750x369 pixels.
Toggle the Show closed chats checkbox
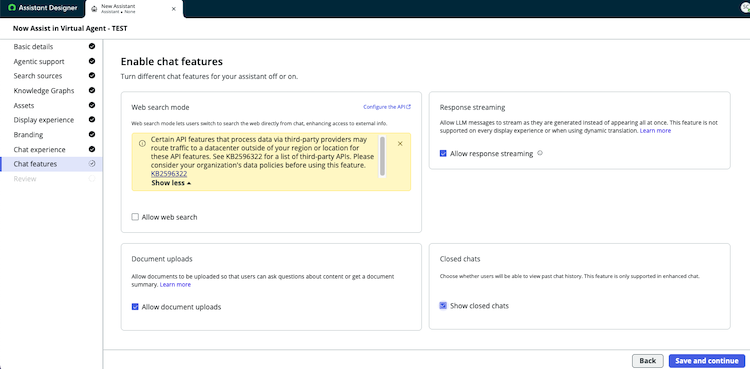(x=443, y=305)
